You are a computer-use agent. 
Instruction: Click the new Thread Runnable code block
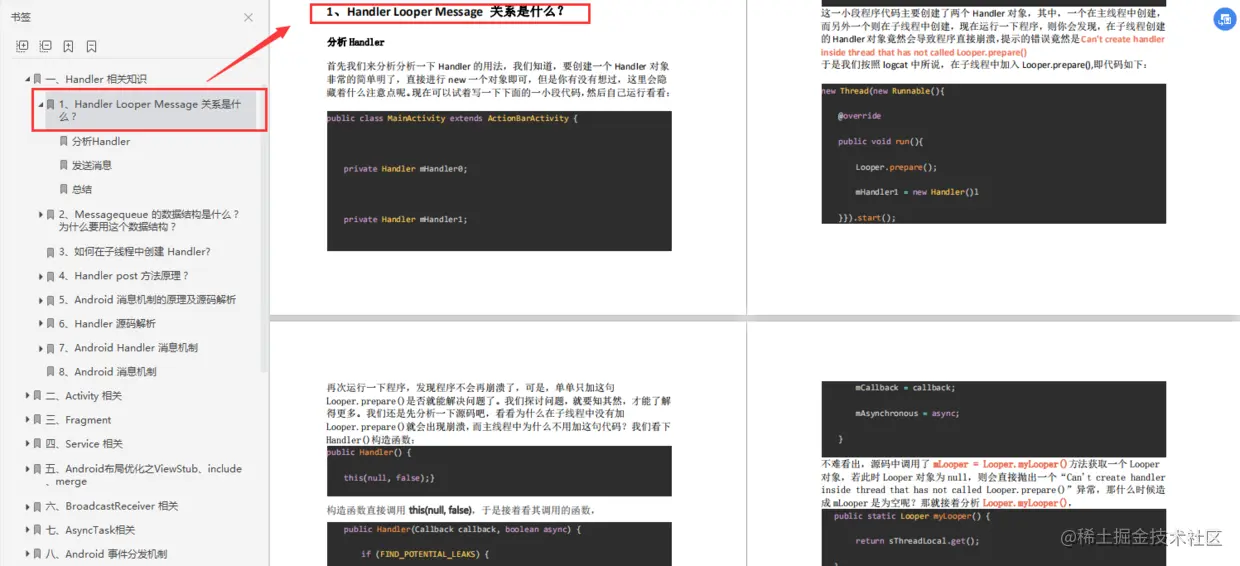coord(993,153)
